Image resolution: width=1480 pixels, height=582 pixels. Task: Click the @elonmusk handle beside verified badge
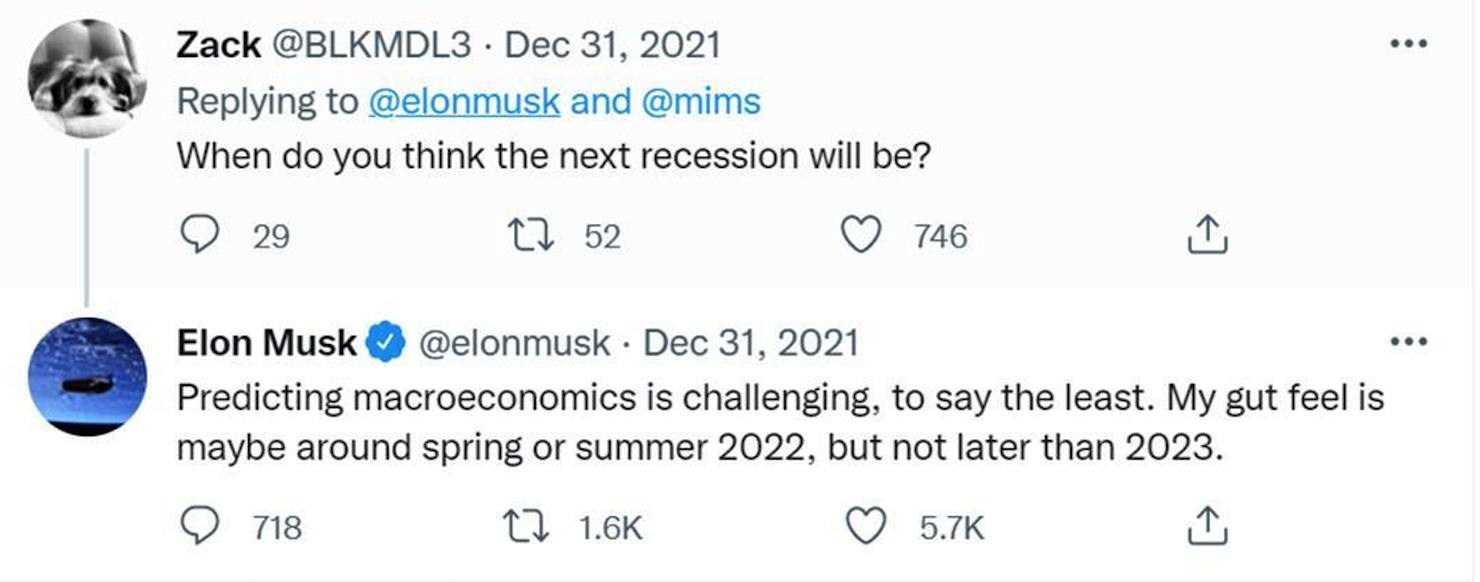point(512,343)
